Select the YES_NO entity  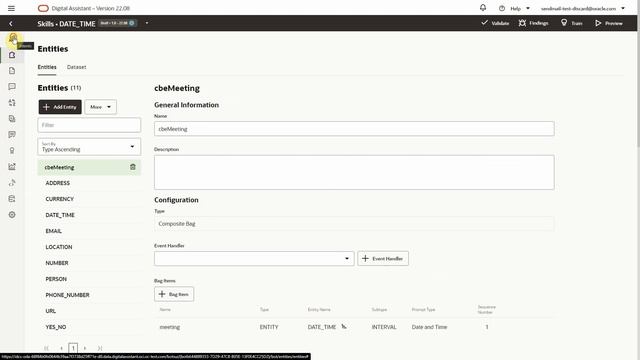tap(89, 327)
